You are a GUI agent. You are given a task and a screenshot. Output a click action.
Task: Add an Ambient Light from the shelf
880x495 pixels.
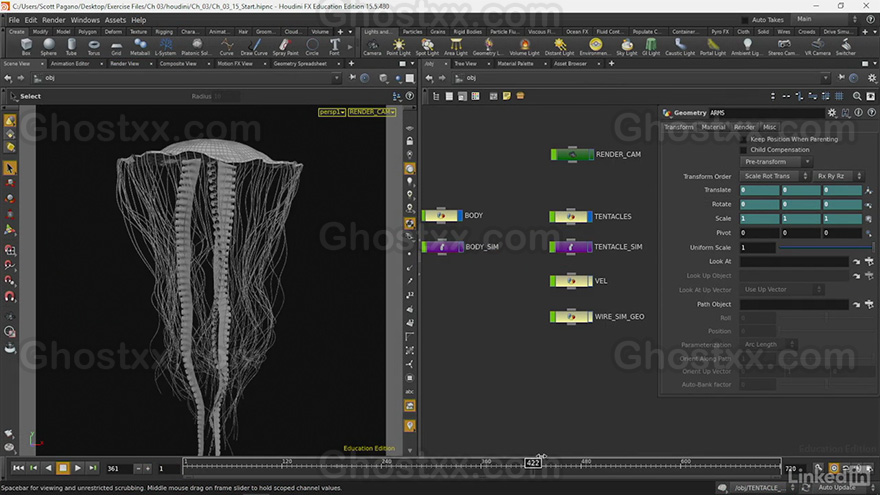[x=747, y=47]
